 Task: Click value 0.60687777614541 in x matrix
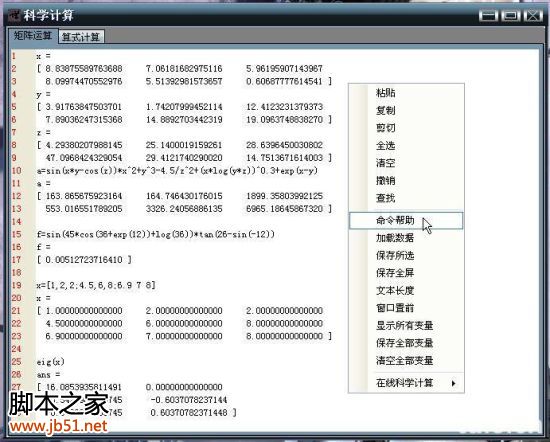tap(284, 81)
